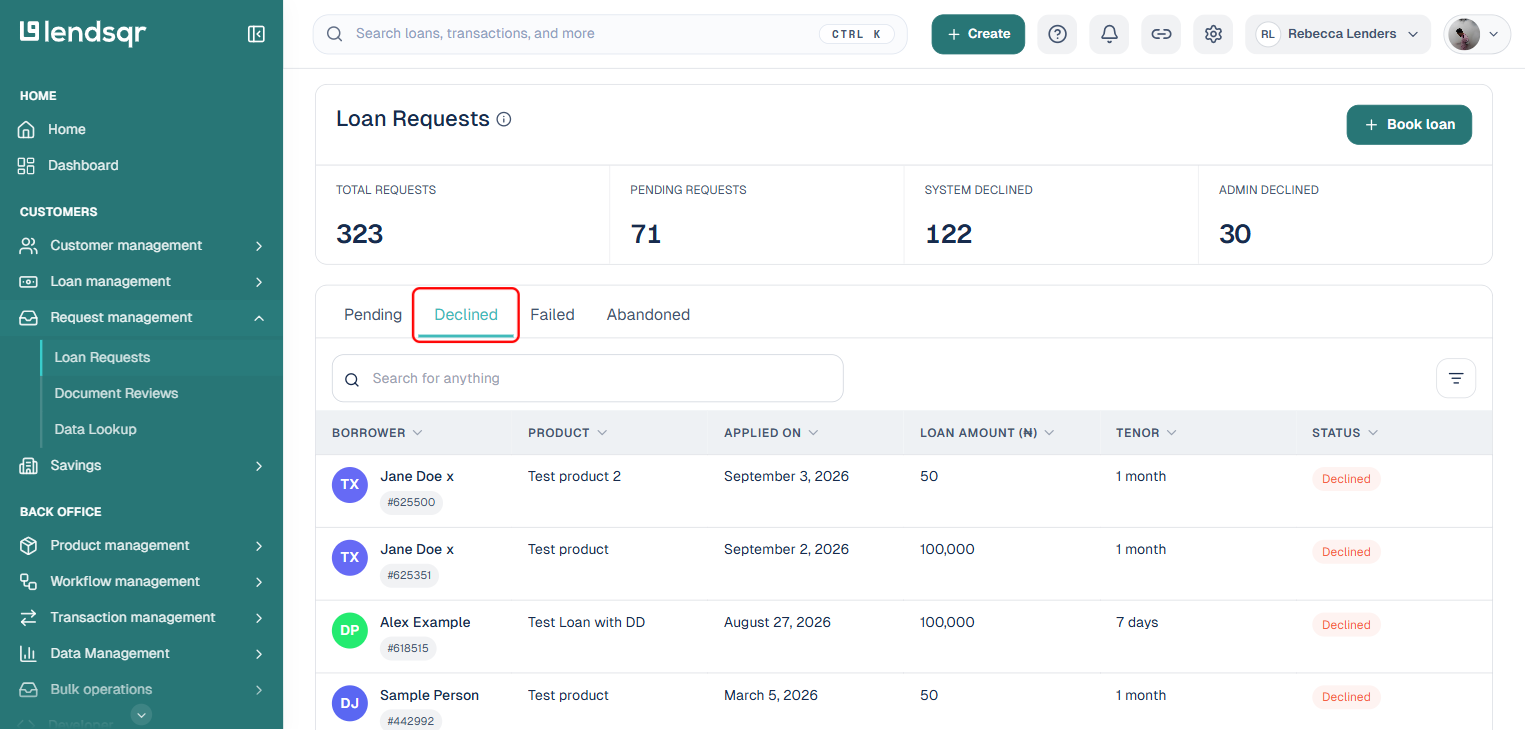This screenshot has width=1535, height=730.
Task: Click the global search loans field
Action: point(610,34)
